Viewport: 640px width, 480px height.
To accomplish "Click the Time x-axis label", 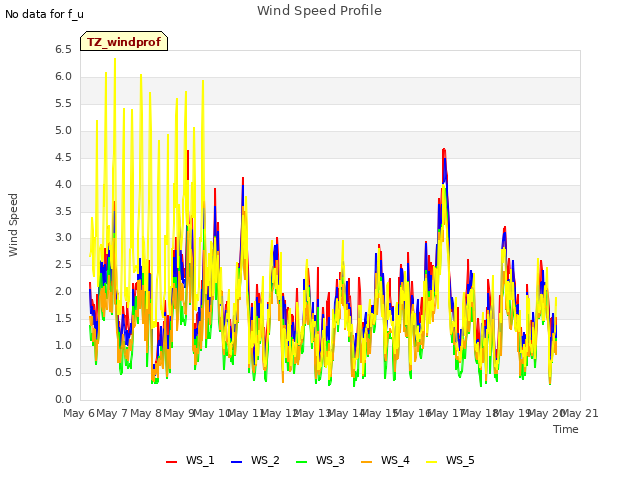I will [566, 429].
